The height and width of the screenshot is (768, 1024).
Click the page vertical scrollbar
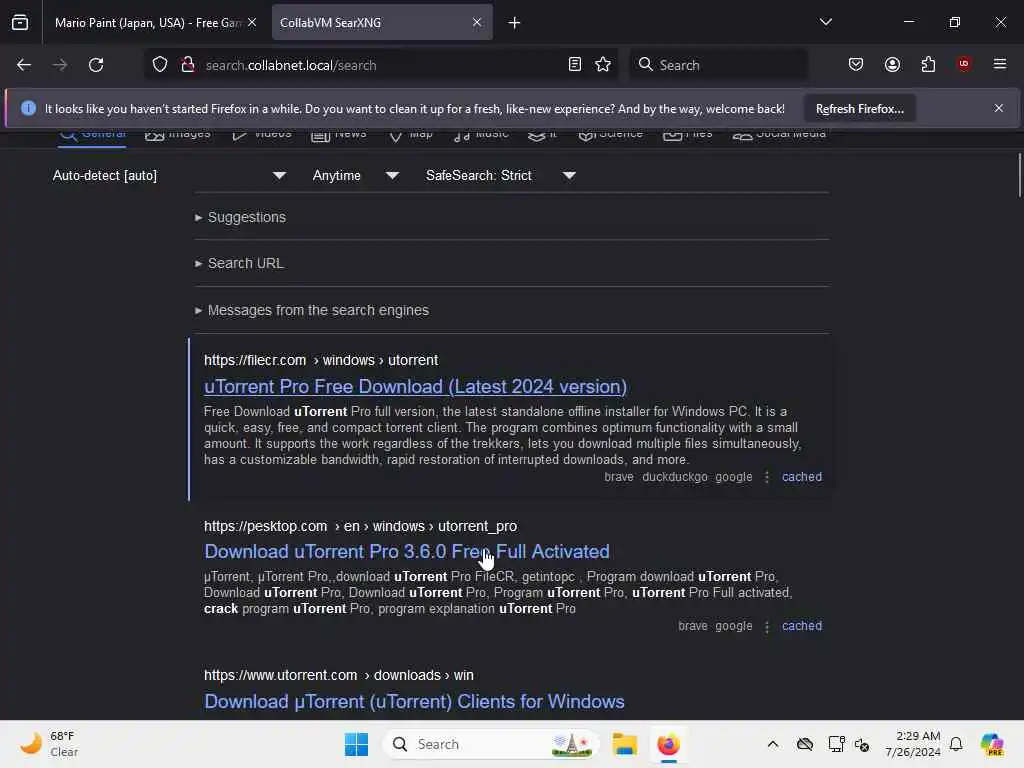(x=1019, y=175)
